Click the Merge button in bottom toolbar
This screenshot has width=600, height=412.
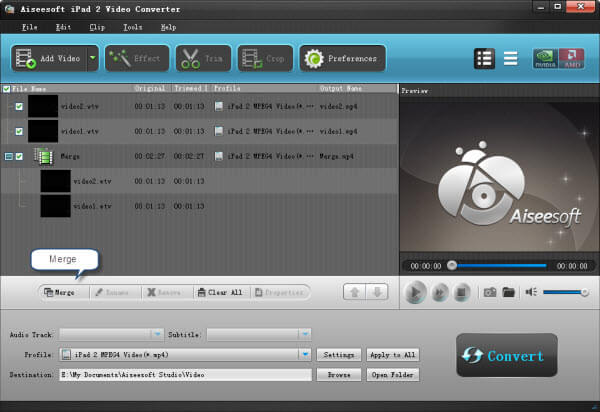pyautogui.click(x=59, y=293)
